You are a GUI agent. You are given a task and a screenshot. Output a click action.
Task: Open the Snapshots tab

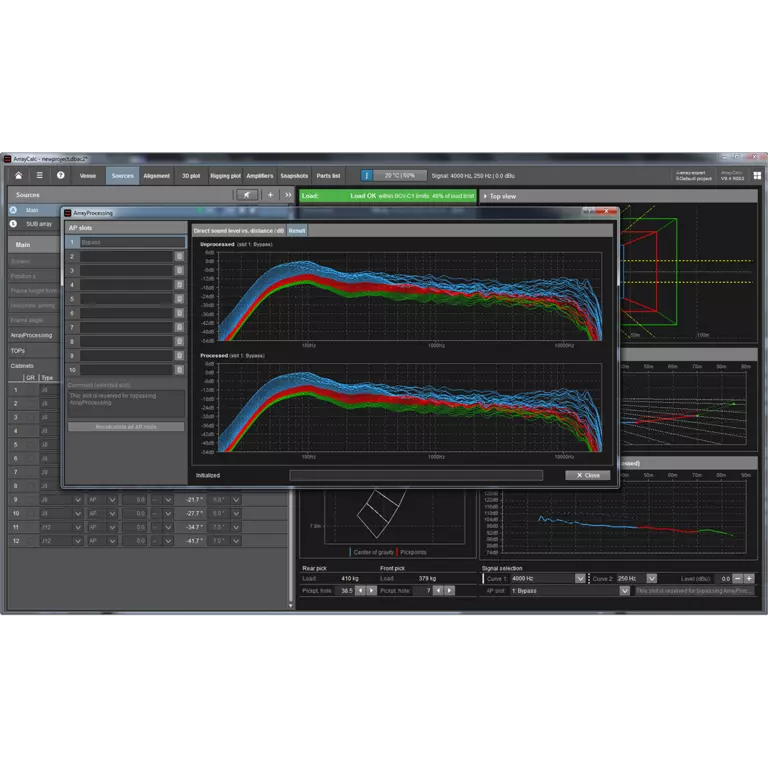coord(294,176)
